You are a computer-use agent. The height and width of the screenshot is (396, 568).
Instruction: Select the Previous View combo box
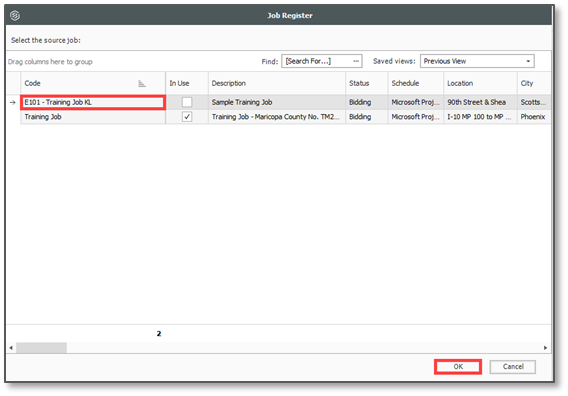point(477,61)
